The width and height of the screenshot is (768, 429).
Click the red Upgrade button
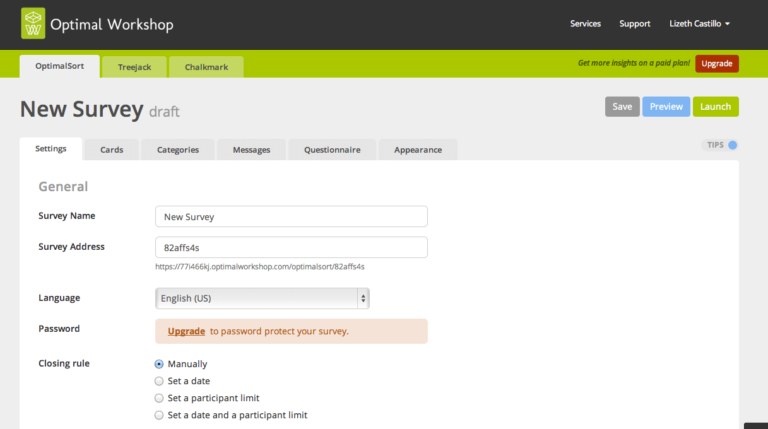tap(717, 63)
